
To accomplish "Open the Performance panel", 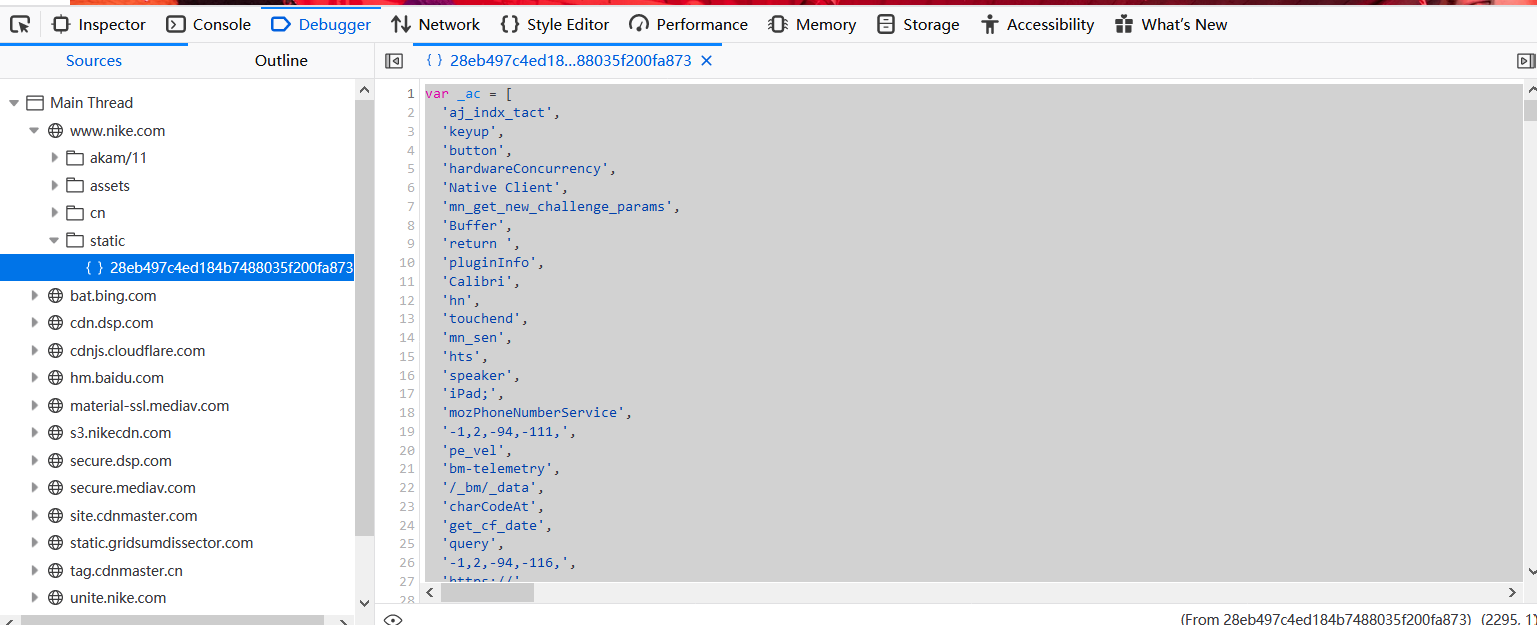I will [638, 23].
